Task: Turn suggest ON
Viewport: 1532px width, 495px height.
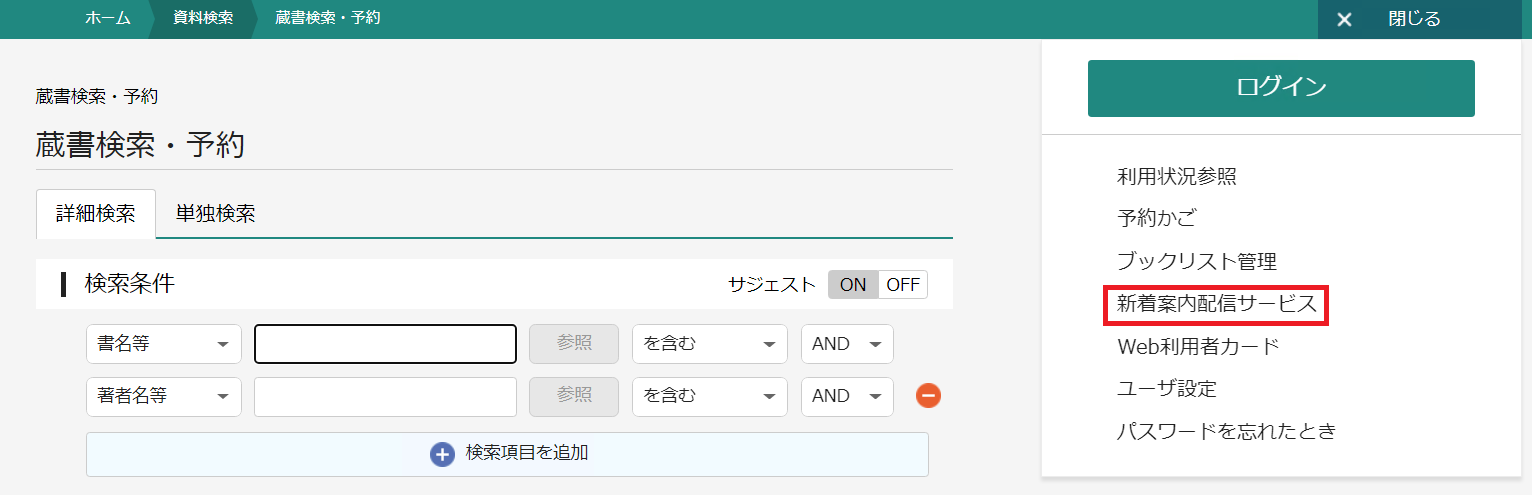Action: tap(853, 284)
